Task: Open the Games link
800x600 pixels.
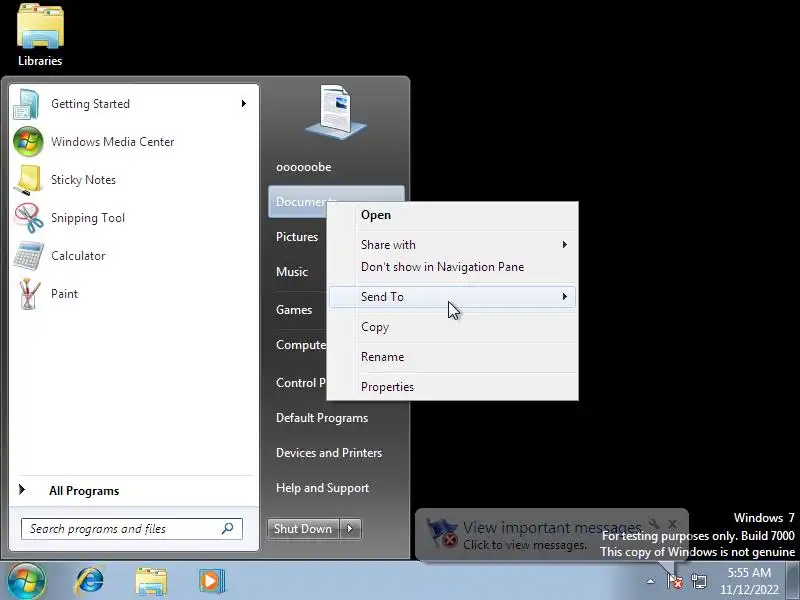Action: pyautogui.click(x=294, y=310)
